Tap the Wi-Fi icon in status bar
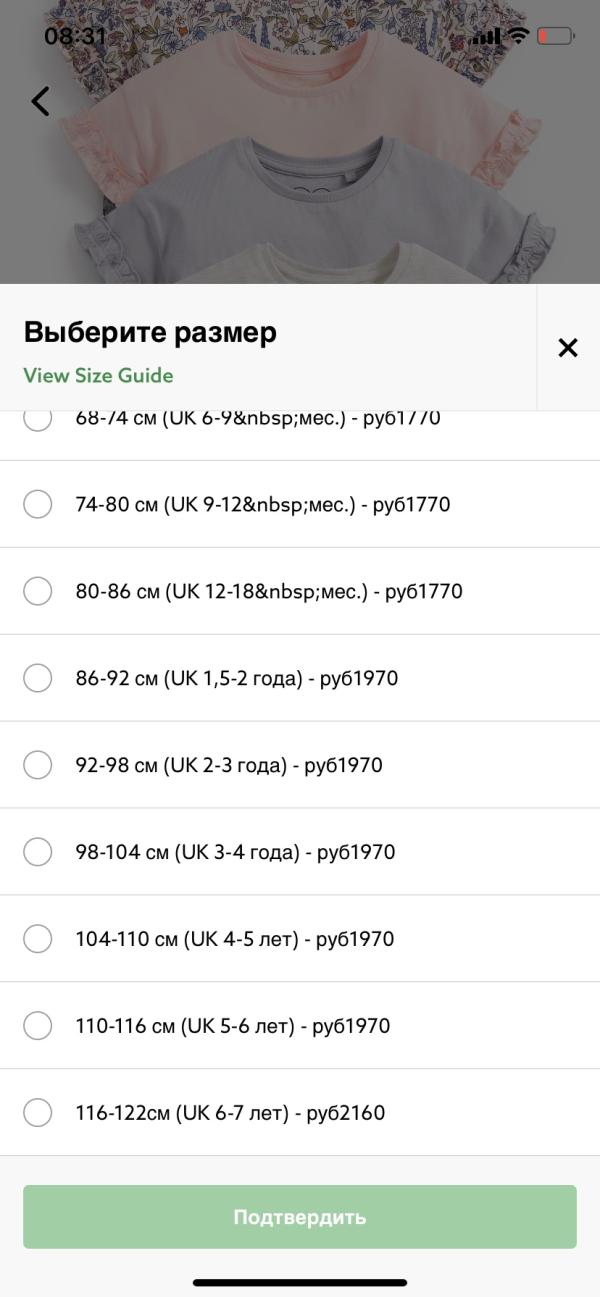The image size is (600, 1297). click(518, 36)
